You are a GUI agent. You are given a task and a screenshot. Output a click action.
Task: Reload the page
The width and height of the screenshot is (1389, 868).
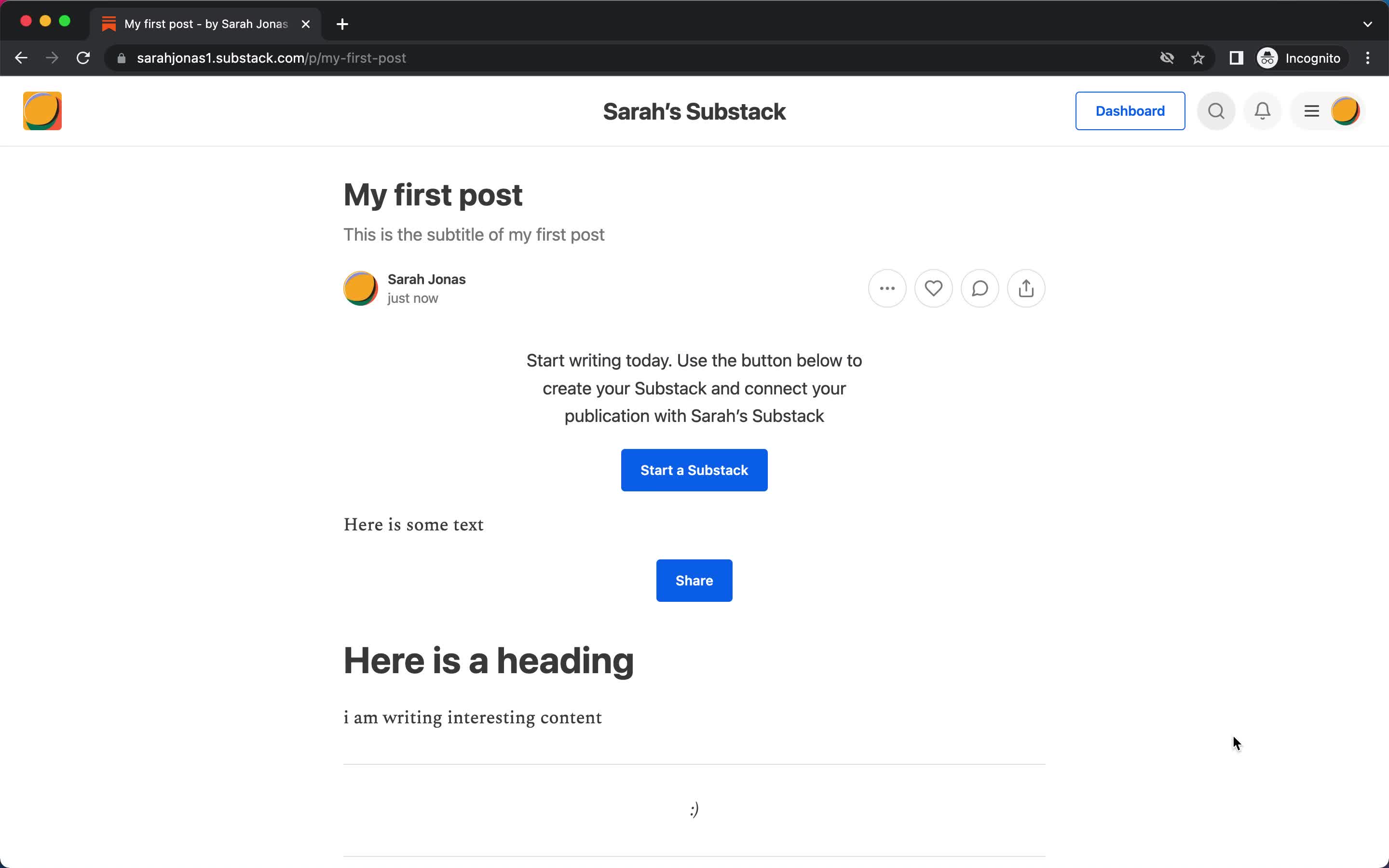83,58
